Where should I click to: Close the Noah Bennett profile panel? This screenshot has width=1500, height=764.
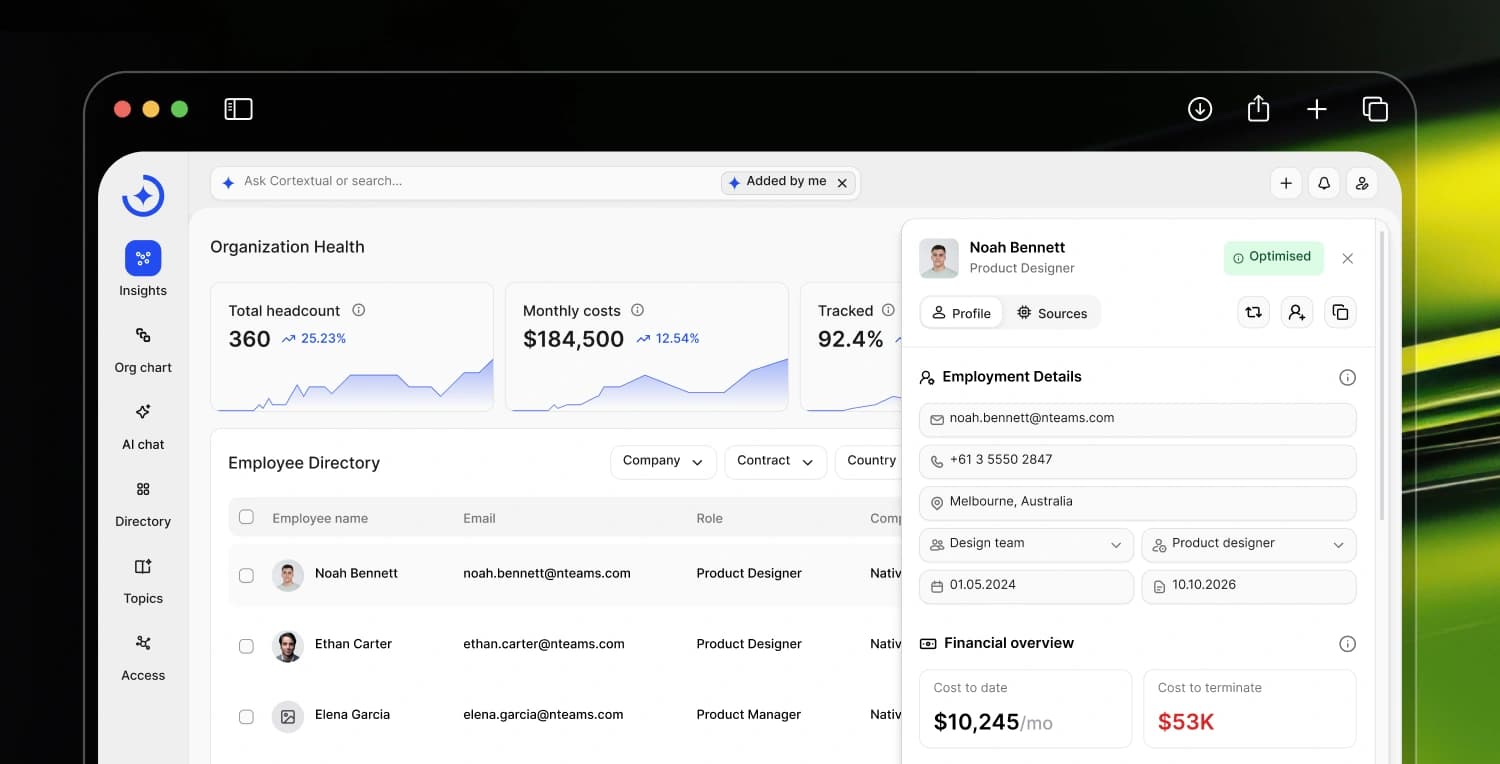tap(1347, 258)
